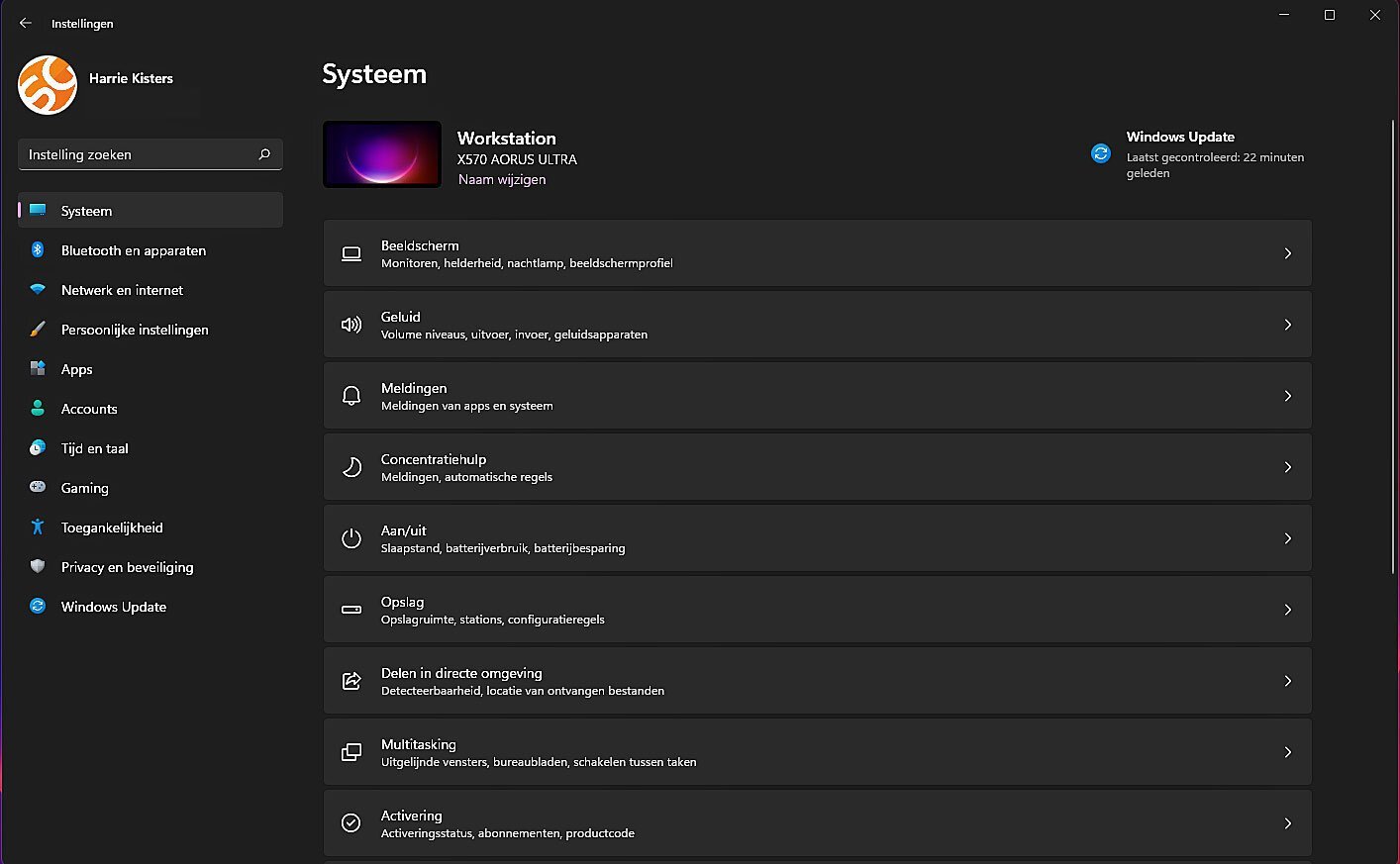Image resolution: width=1400 pixels, height=864 pixels.
Task: Click the X570 AORUS ULTRA model text
Action: 517,159
